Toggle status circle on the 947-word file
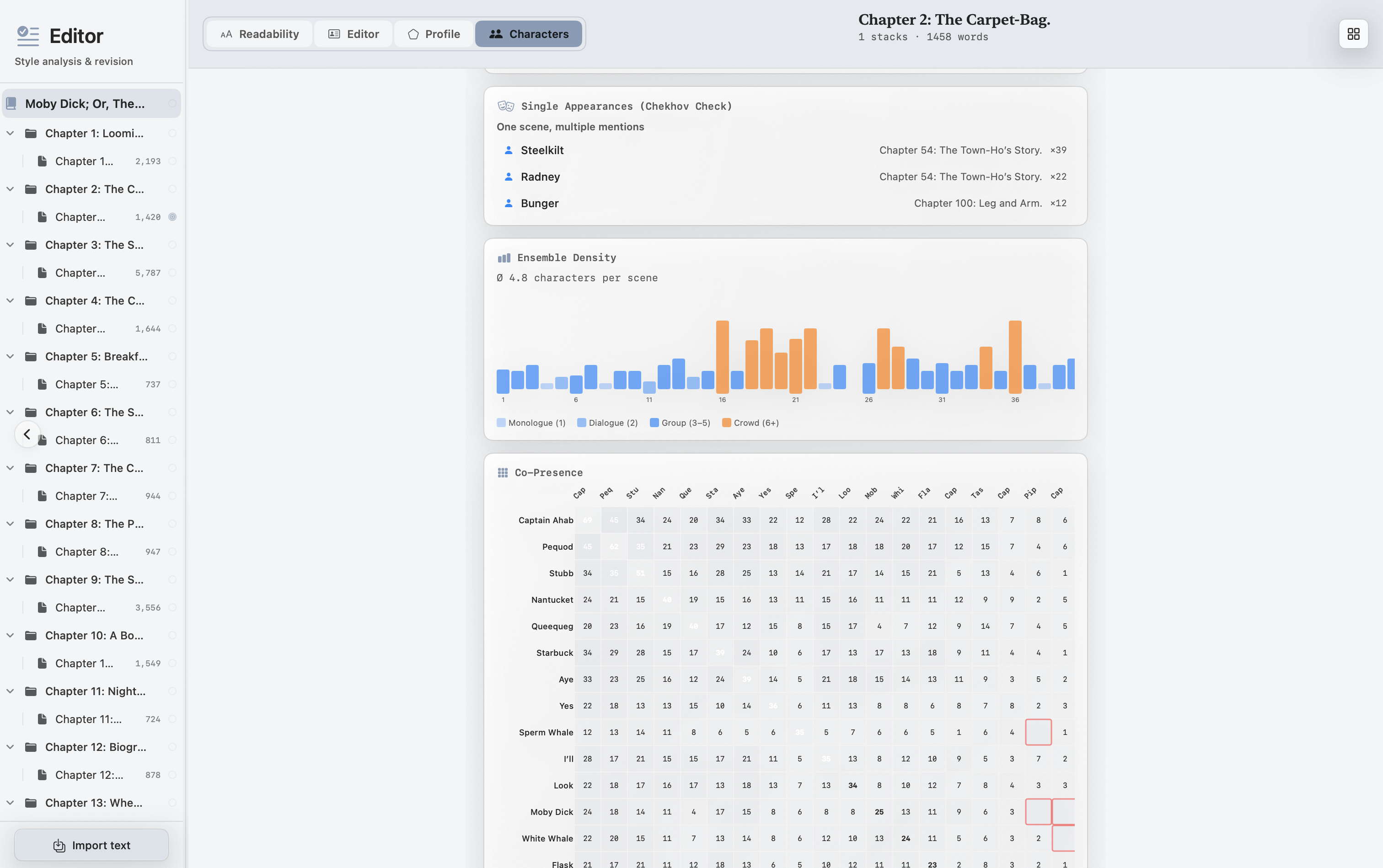 coord(172,552)
